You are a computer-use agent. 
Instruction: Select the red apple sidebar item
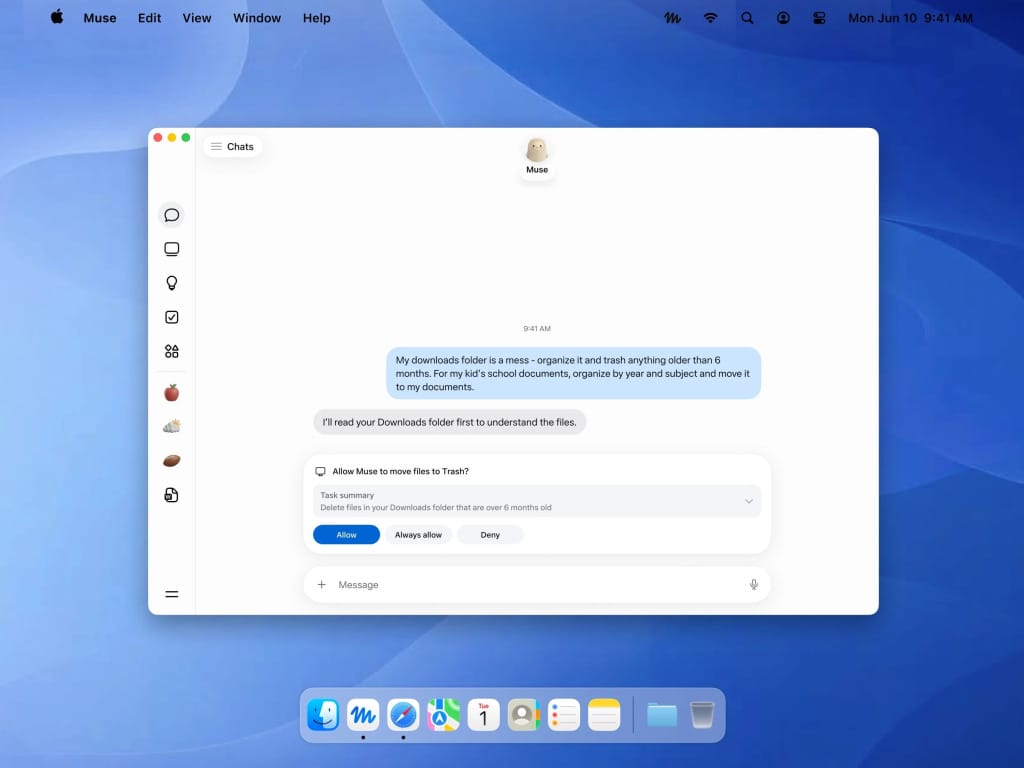172,392
